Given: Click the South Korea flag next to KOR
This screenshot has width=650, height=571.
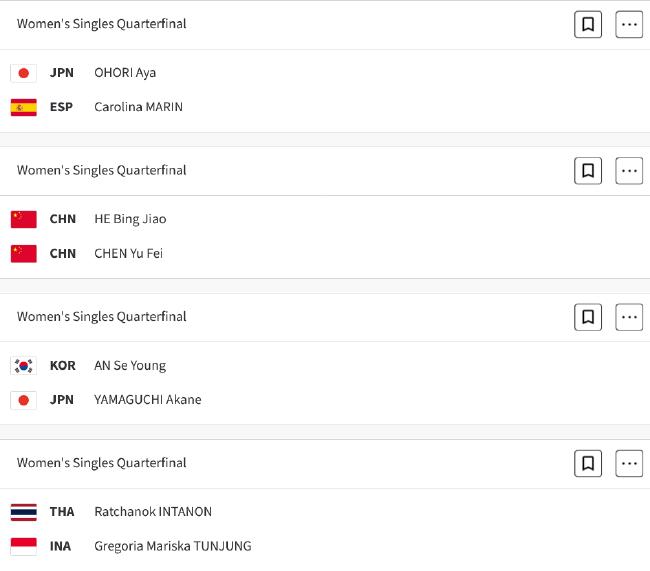Looking at the screenshot, I should point(24,366).
